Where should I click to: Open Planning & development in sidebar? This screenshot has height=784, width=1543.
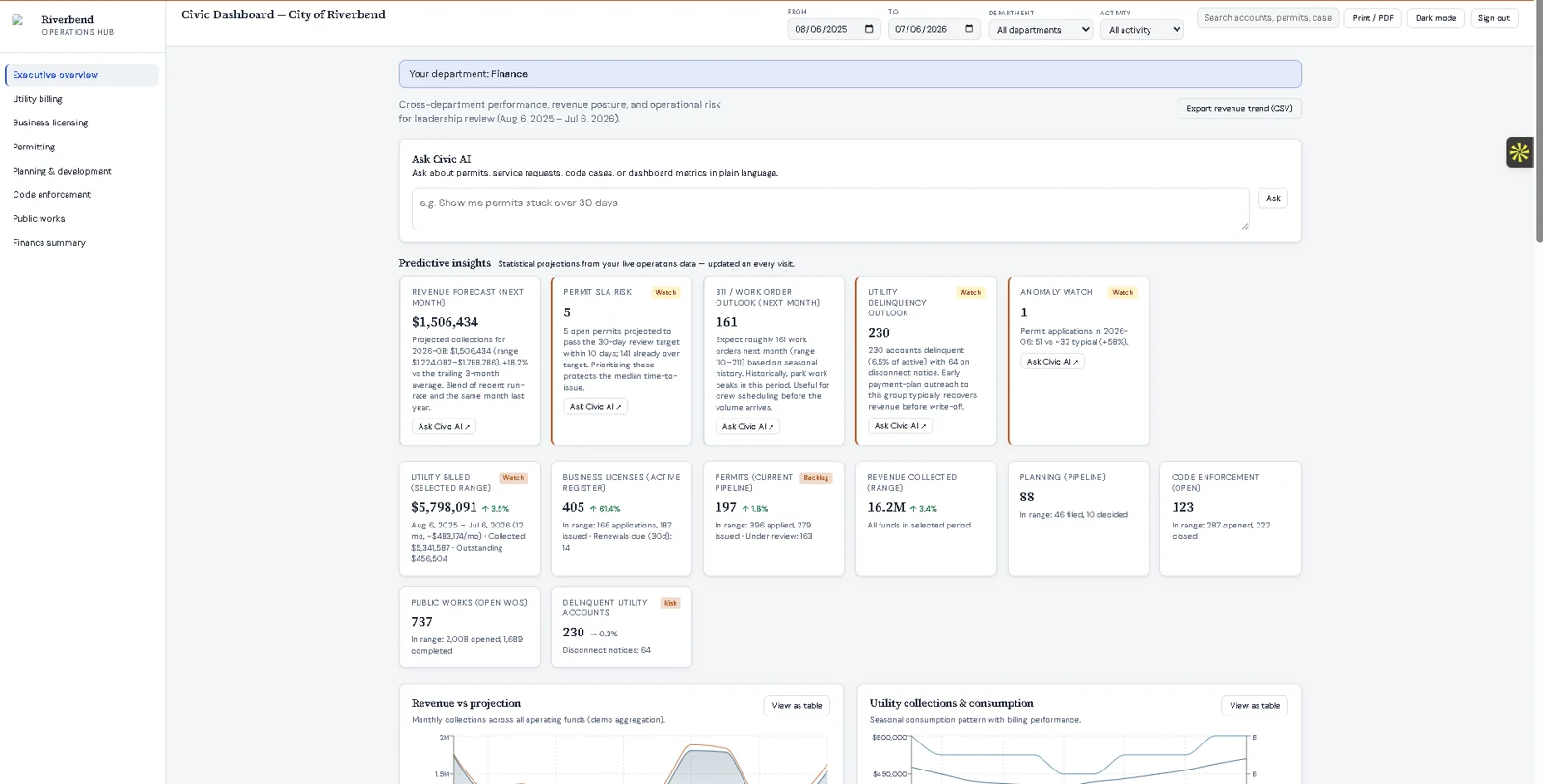[82, 172]
